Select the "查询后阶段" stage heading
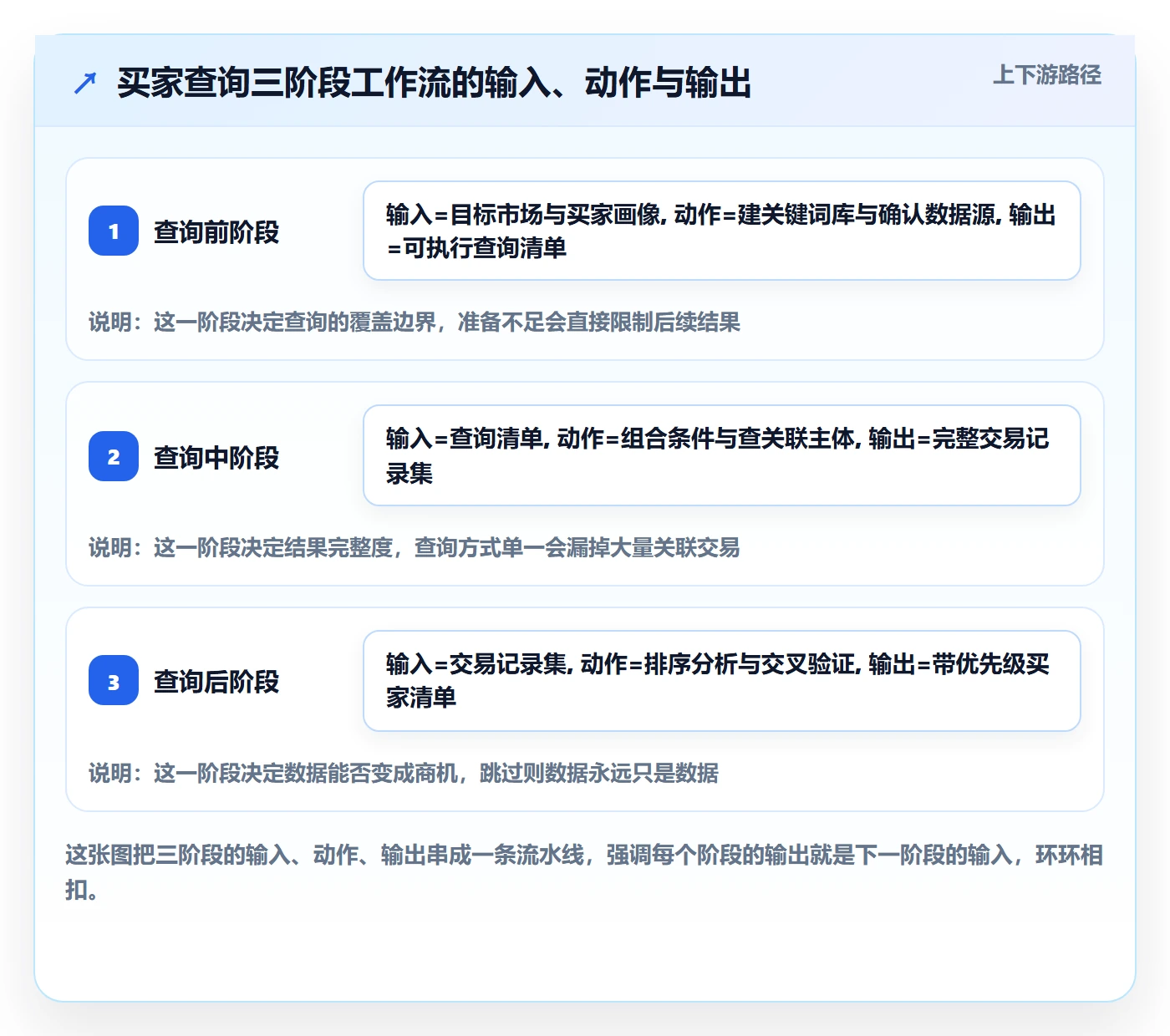This screenshot has width=1170, height=1036. [x=216, y=681]
